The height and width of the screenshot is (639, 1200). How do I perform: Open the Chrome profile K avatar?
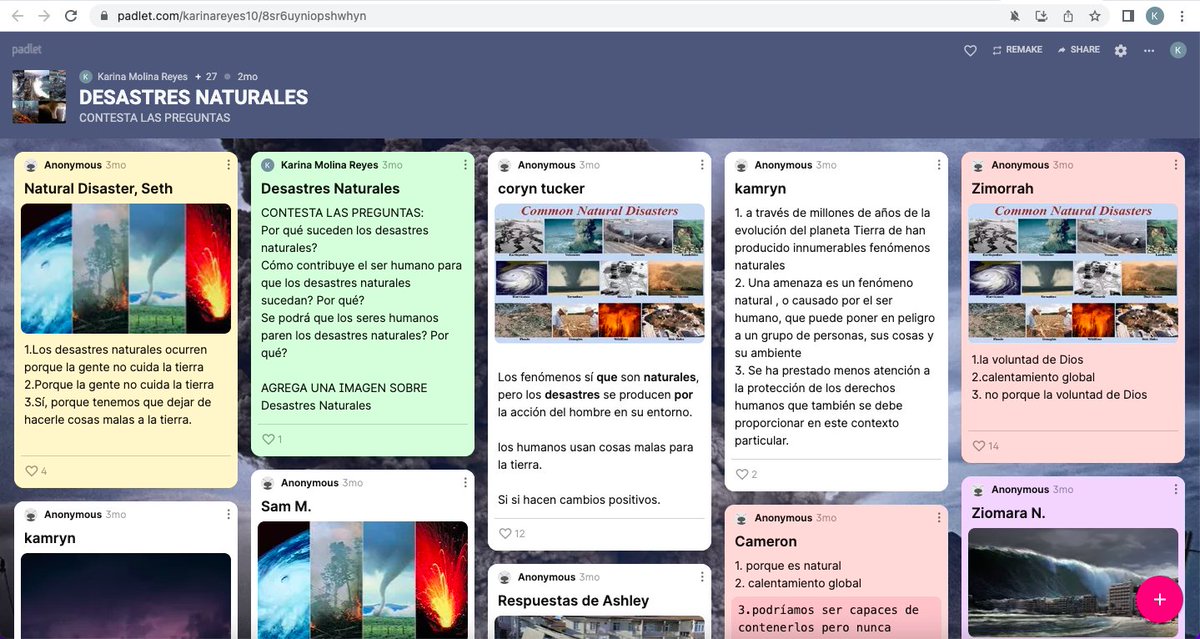[x=1155, y=16]
